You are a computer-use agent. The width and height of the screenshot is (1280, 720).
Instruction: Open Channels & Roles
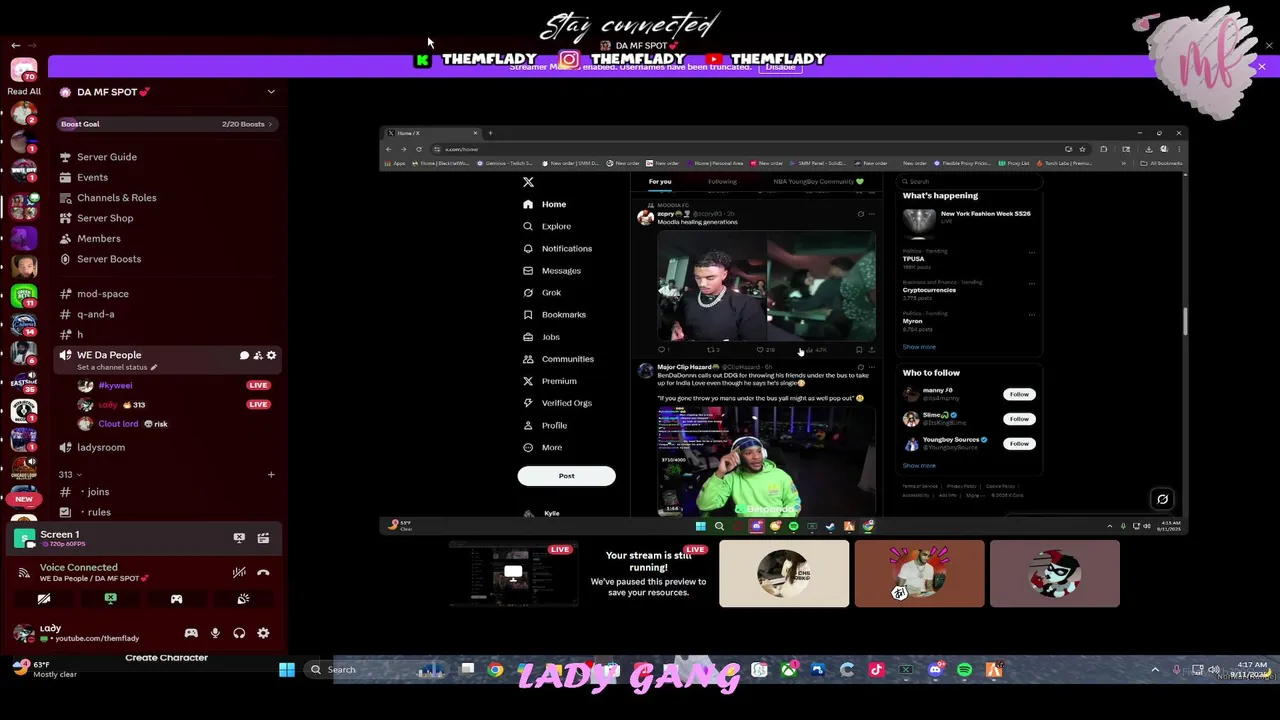click(x=116, y=198)
